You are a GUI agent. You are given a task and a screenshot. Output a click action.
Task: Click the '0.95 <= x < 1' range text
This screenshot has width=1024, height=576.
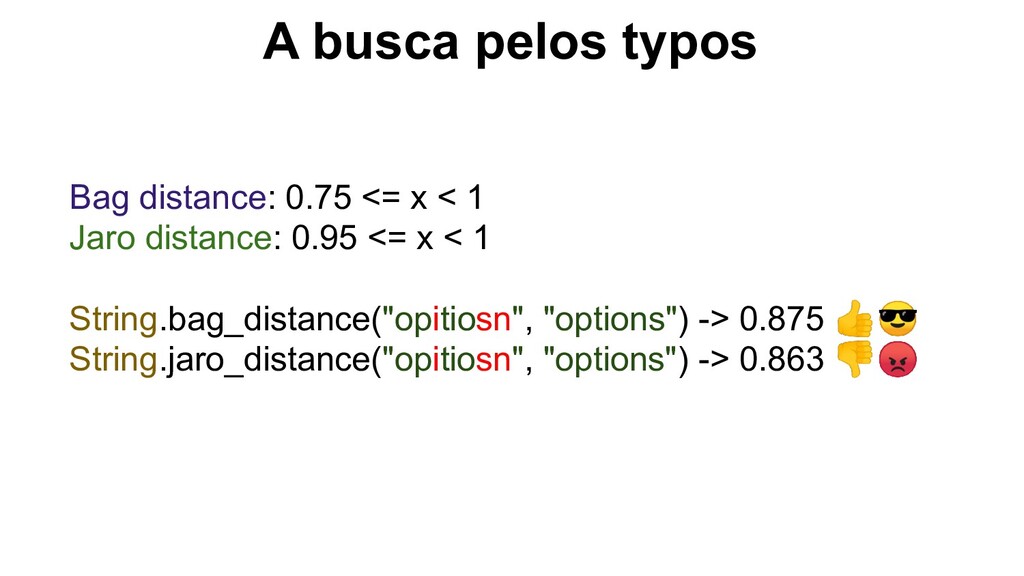tap(390, 237)
